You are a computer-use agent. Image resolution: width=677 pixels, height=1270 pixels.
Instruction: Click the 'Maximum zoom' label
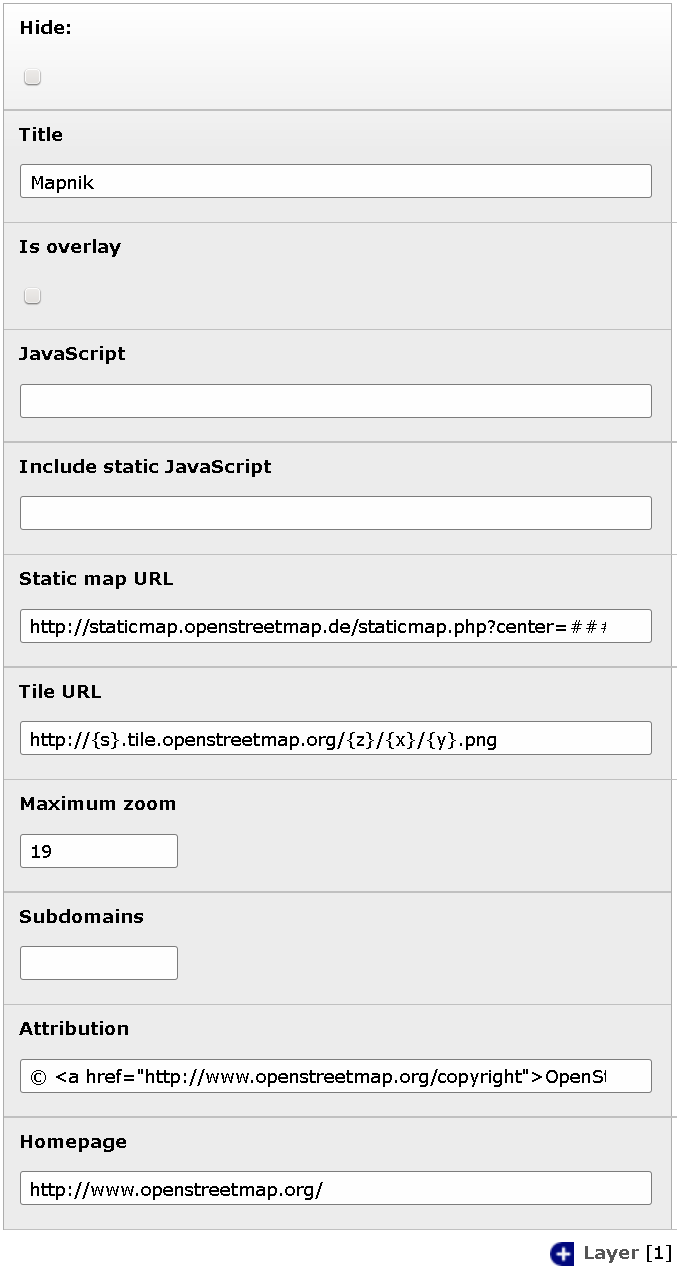[98, 803]
